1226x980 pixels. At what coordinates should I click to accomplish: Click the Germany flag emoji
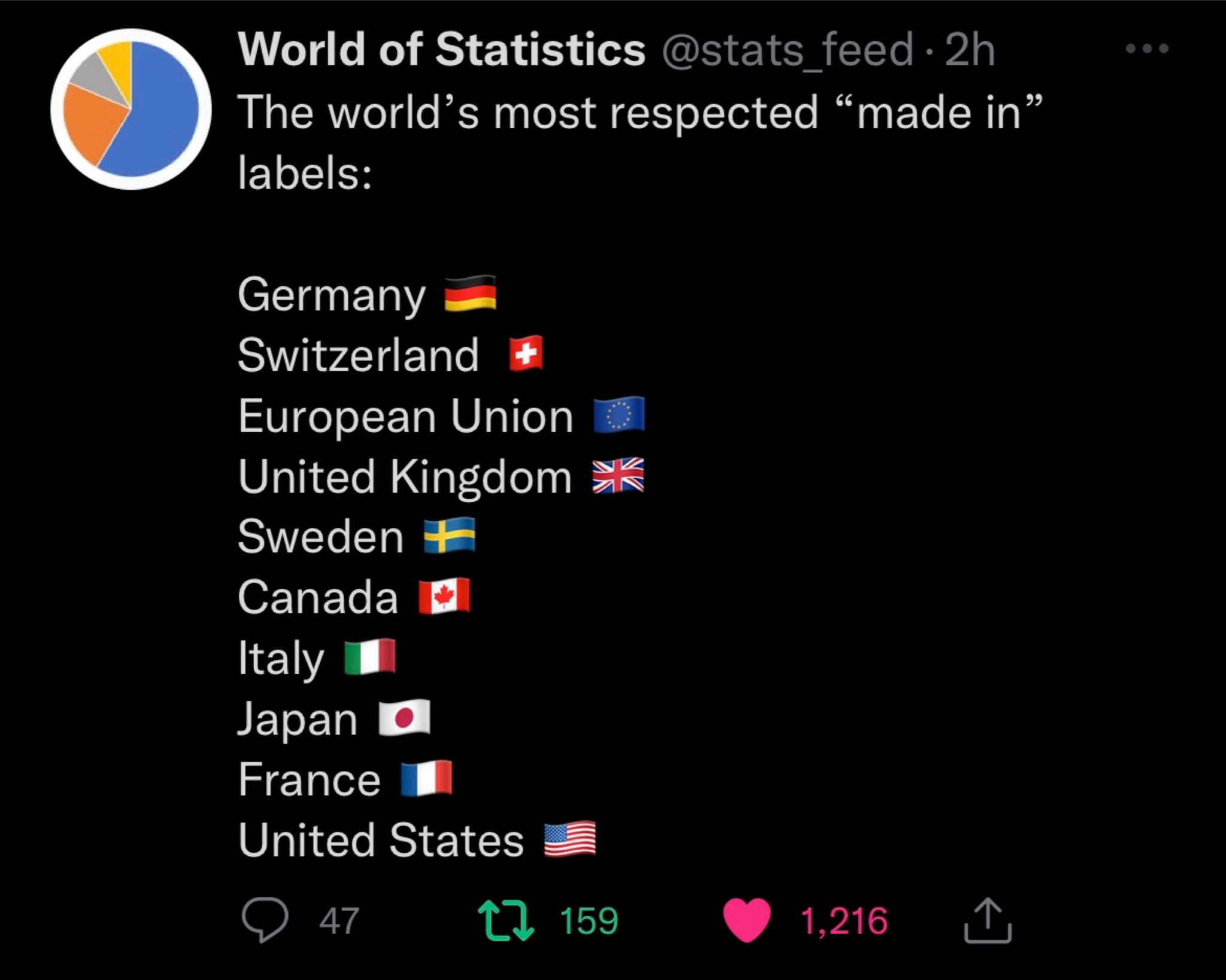[471, 293]
